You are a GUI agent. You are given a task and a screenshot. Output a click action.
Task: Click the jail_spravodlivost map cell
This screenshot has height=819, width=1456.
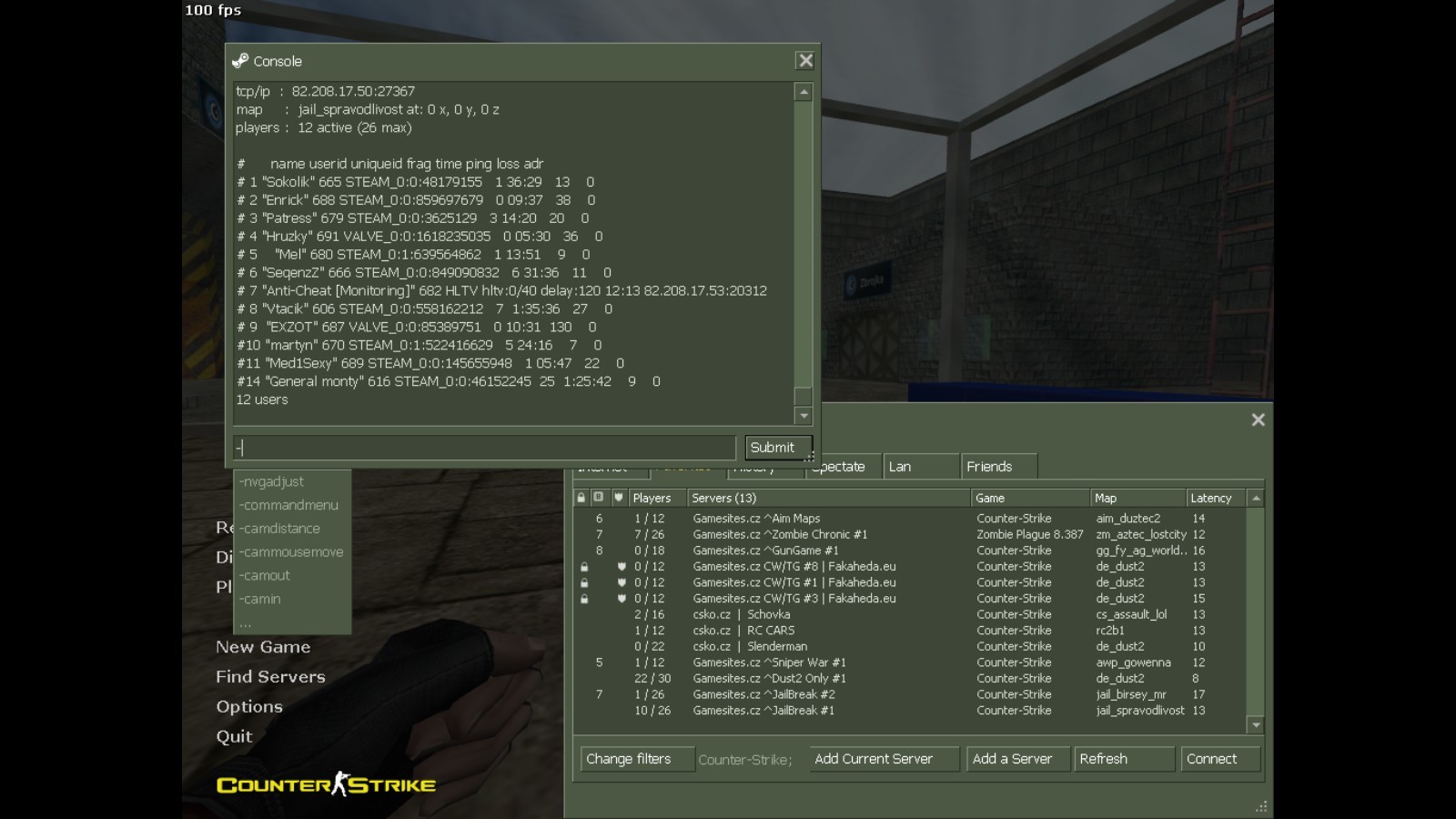click(x=1140, y=711)
